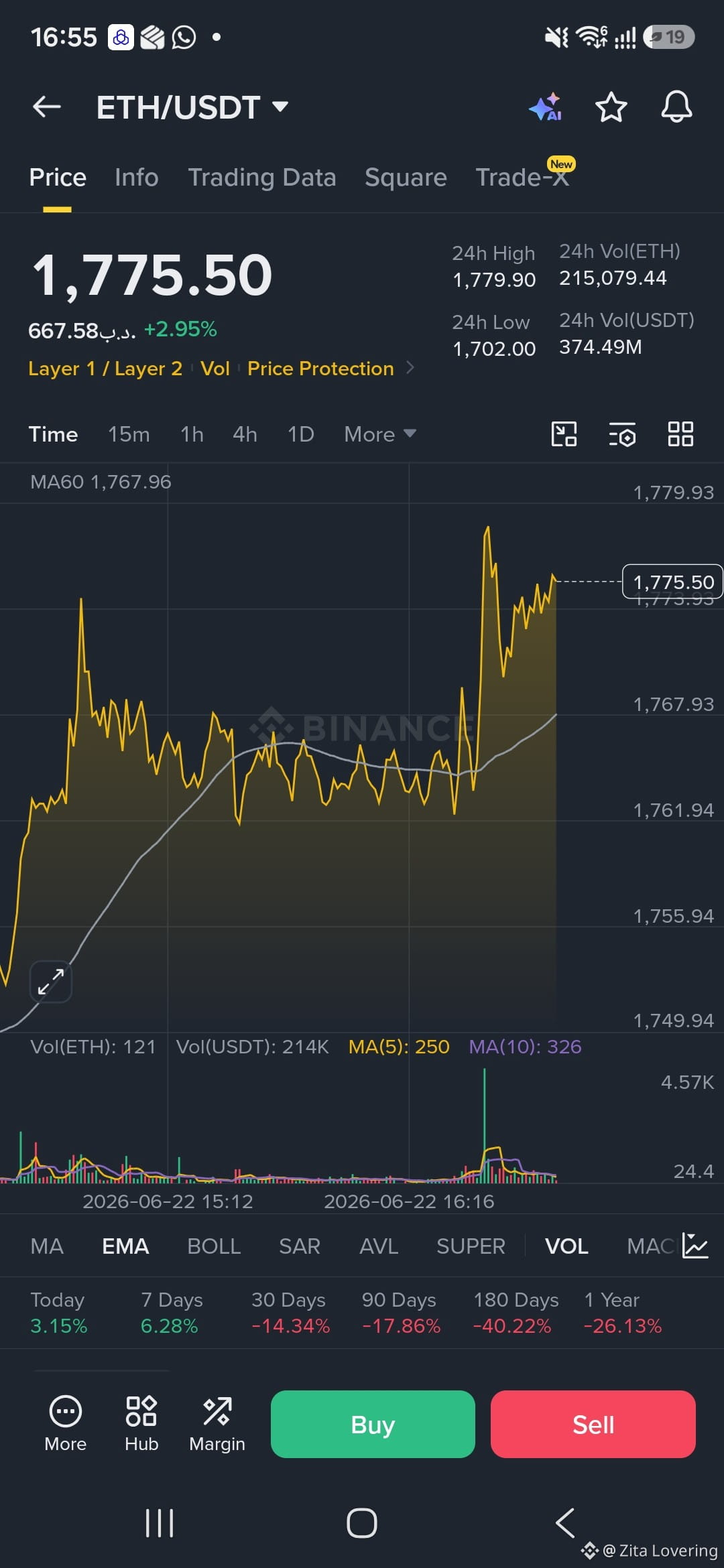Switch to the Price tab
This screenshot has height=1568, width=724.
[x=58, y=178]
